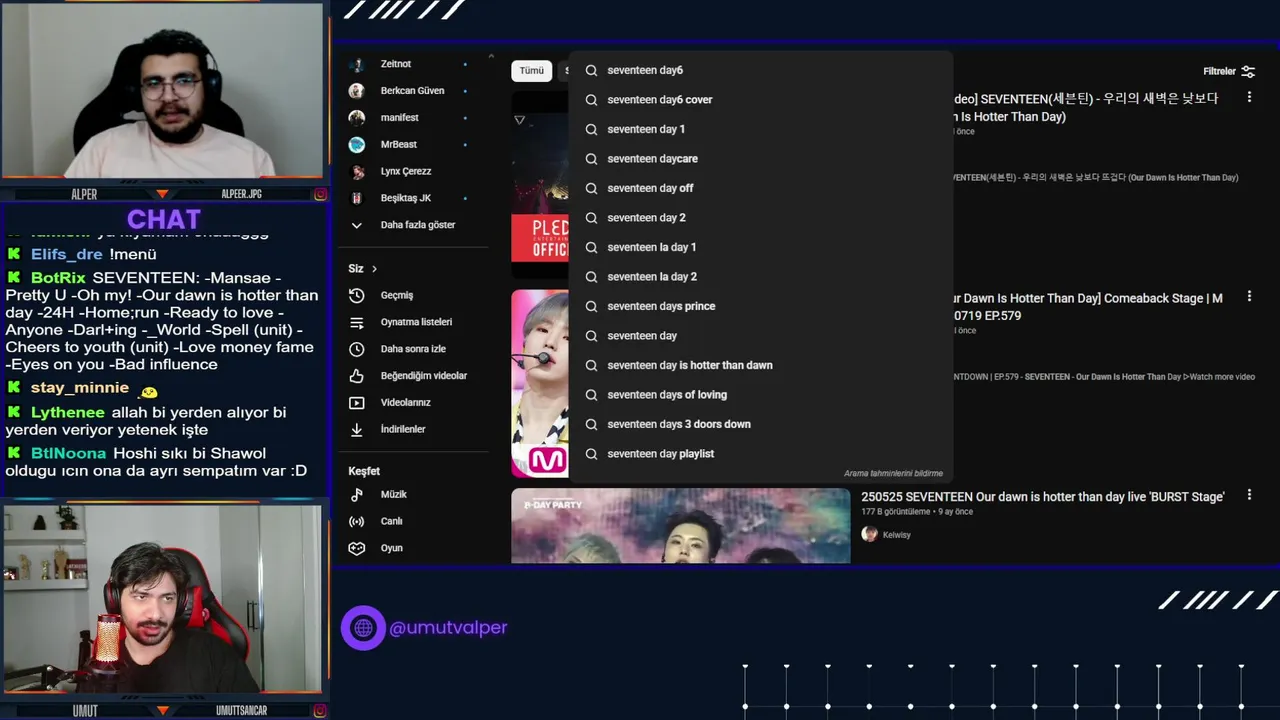Open the "Siz" section chevron

click(375, 269)
